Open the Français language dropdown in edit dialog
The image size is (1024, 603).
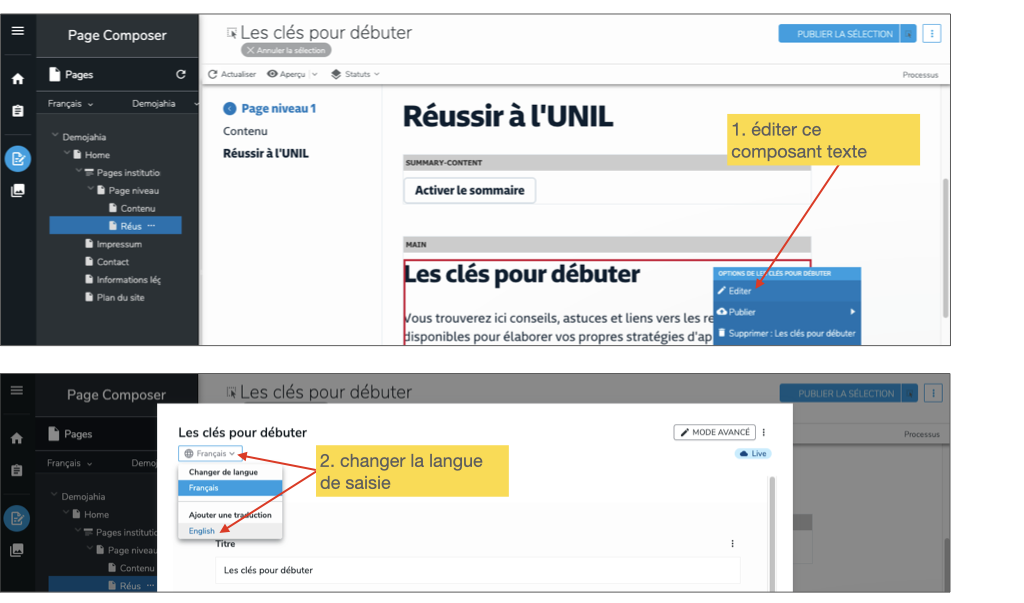click(x=210, y=453)
